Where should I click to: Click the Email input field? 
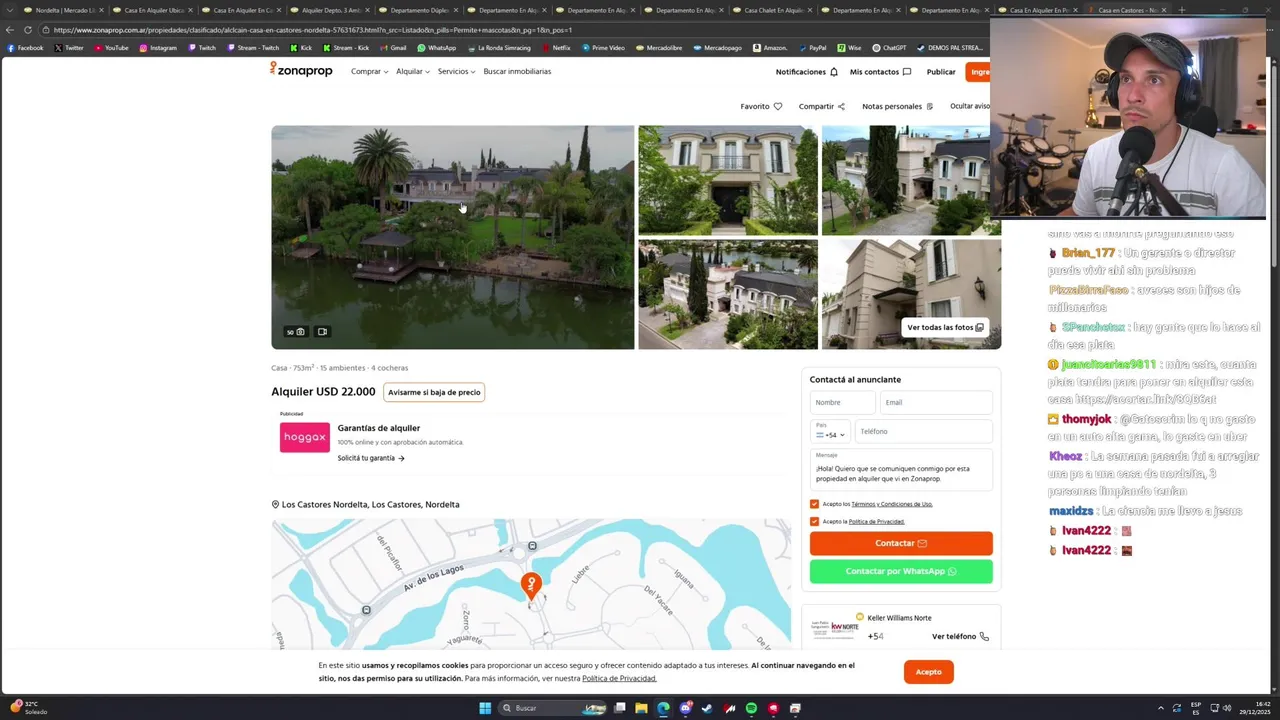(937, 402)
